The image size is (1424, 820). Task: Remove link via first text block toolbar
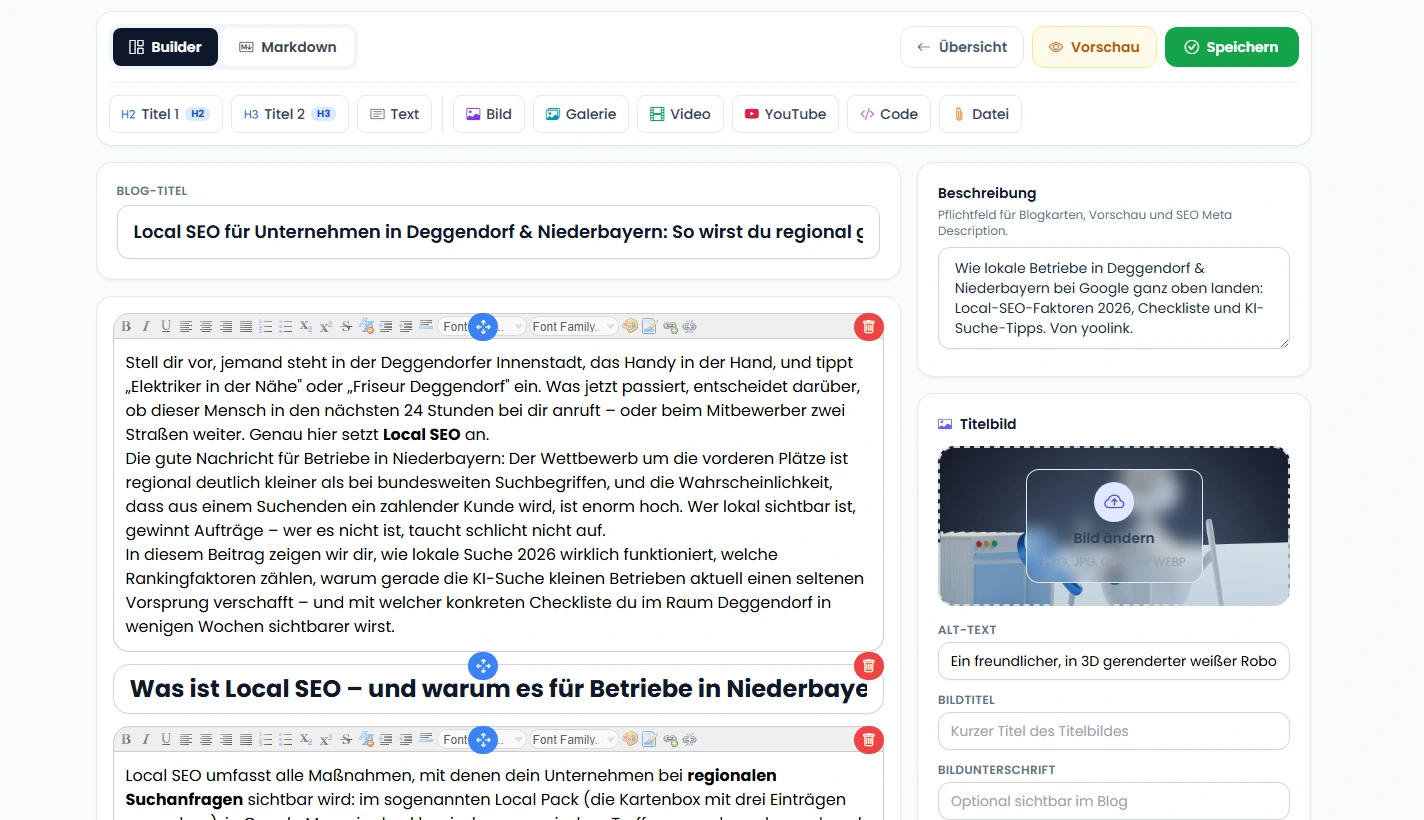tap(689, 326)
